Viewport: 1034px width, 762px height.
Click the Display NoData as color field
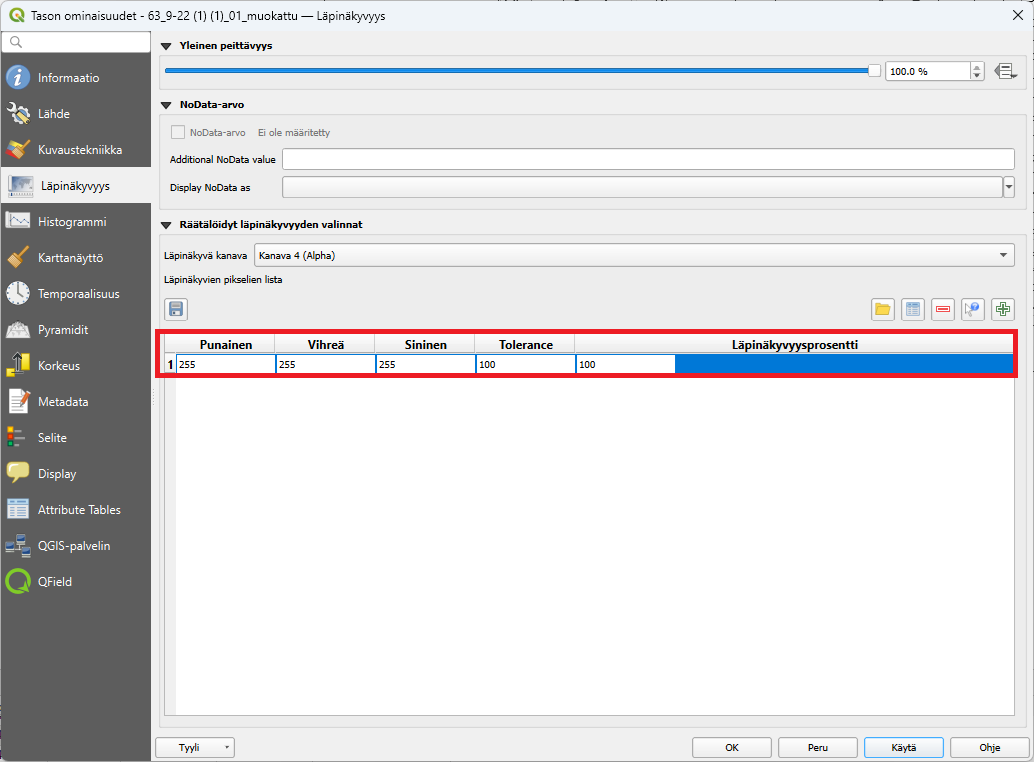click(643, 187)
